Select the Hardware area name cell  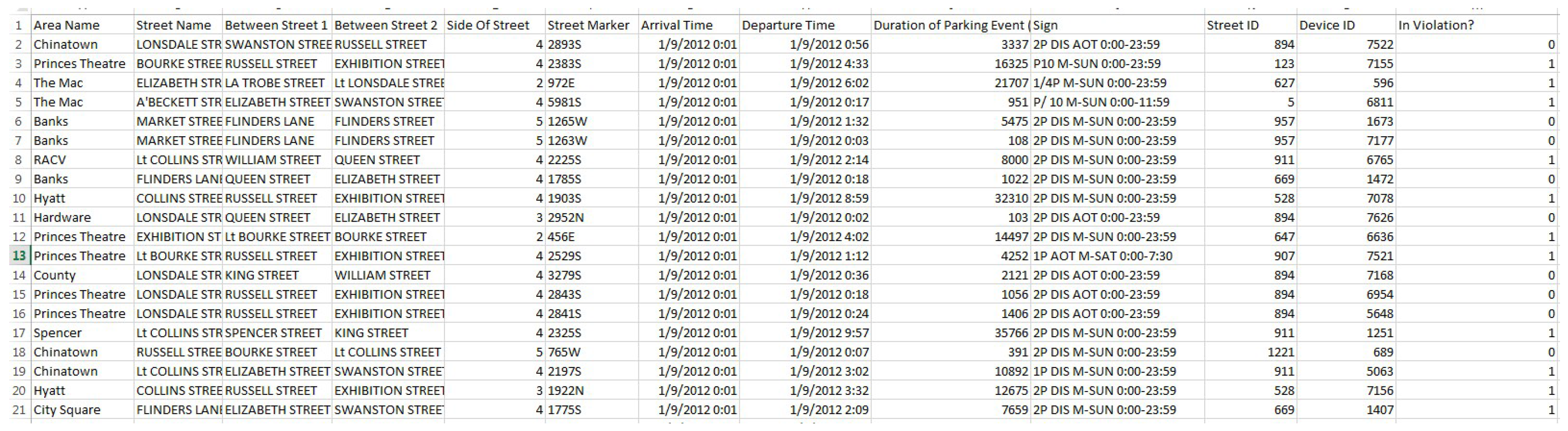tap(82, 218)
